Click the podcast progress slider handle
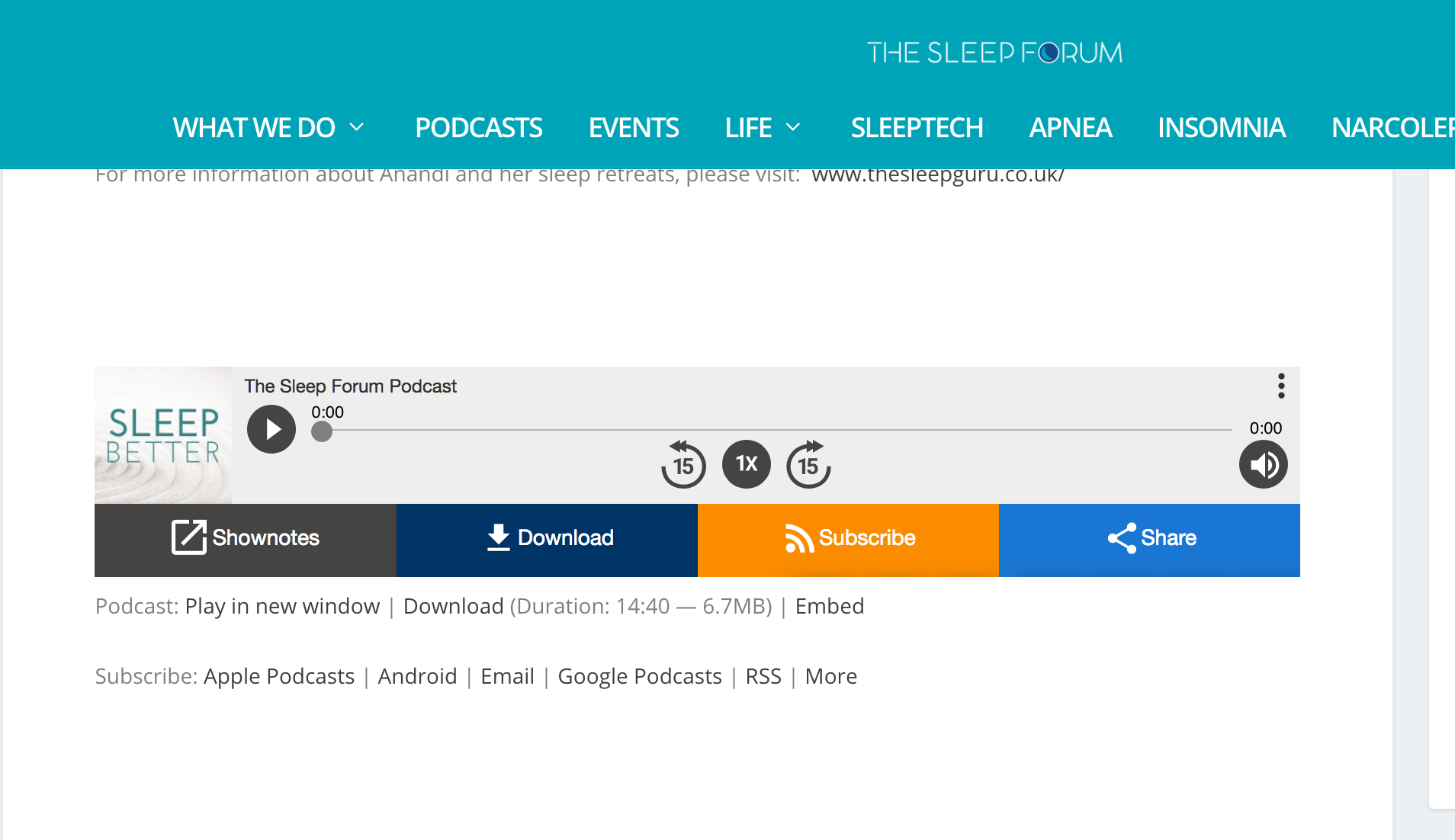Screen dimensions: 1455x840 point(322,431)
